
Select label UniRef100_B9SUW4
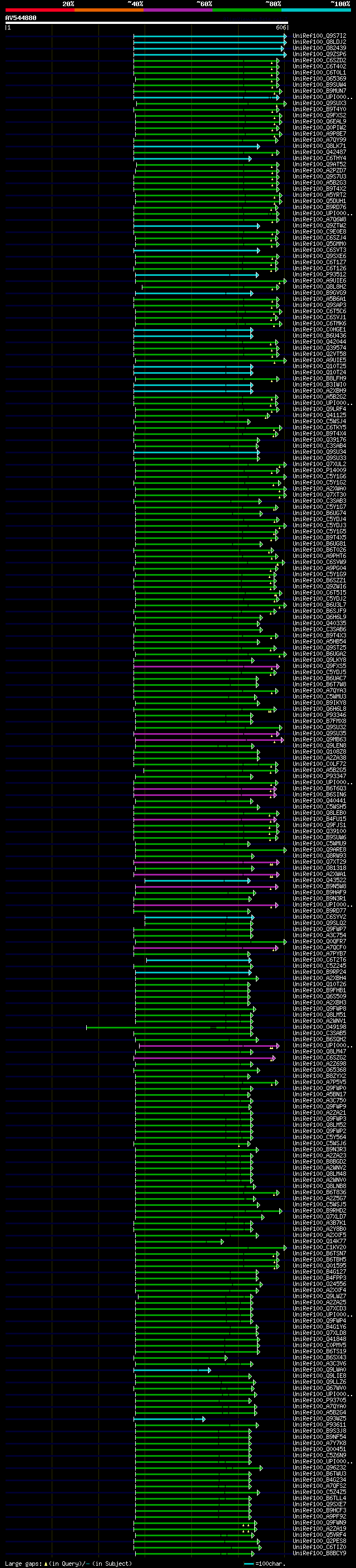(x=319, y=85)
